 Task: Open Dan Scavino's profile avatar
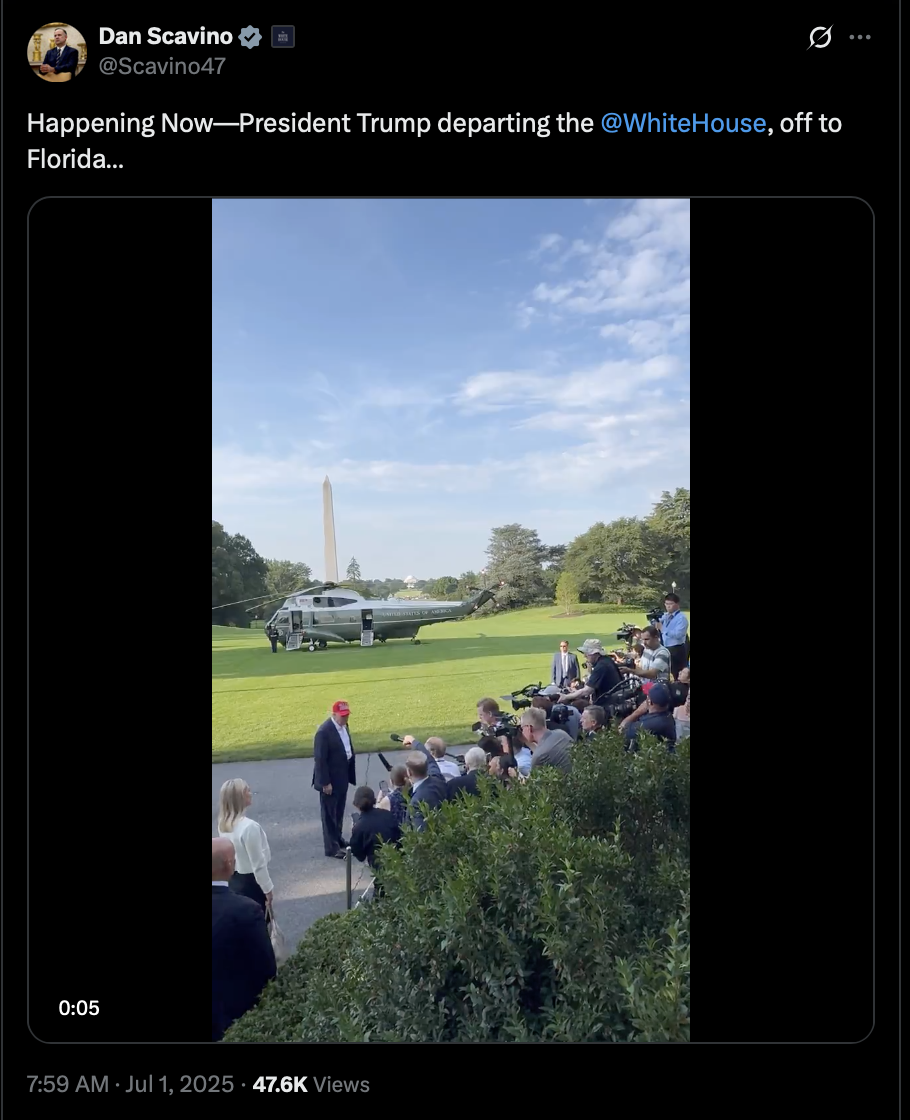[56, 52]
